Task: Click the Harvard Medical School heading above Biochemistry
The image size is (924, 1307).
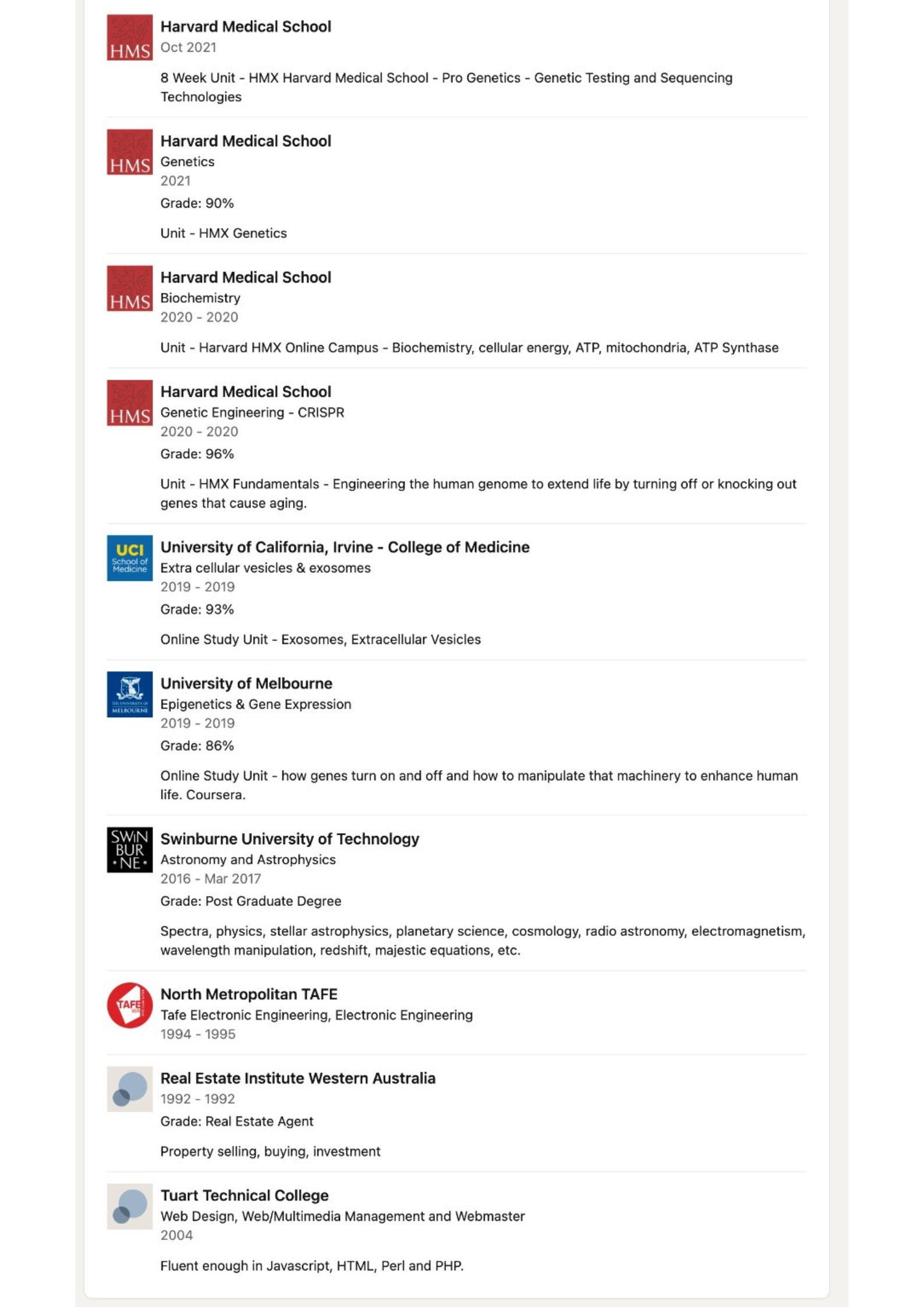Action: [246, 277]
